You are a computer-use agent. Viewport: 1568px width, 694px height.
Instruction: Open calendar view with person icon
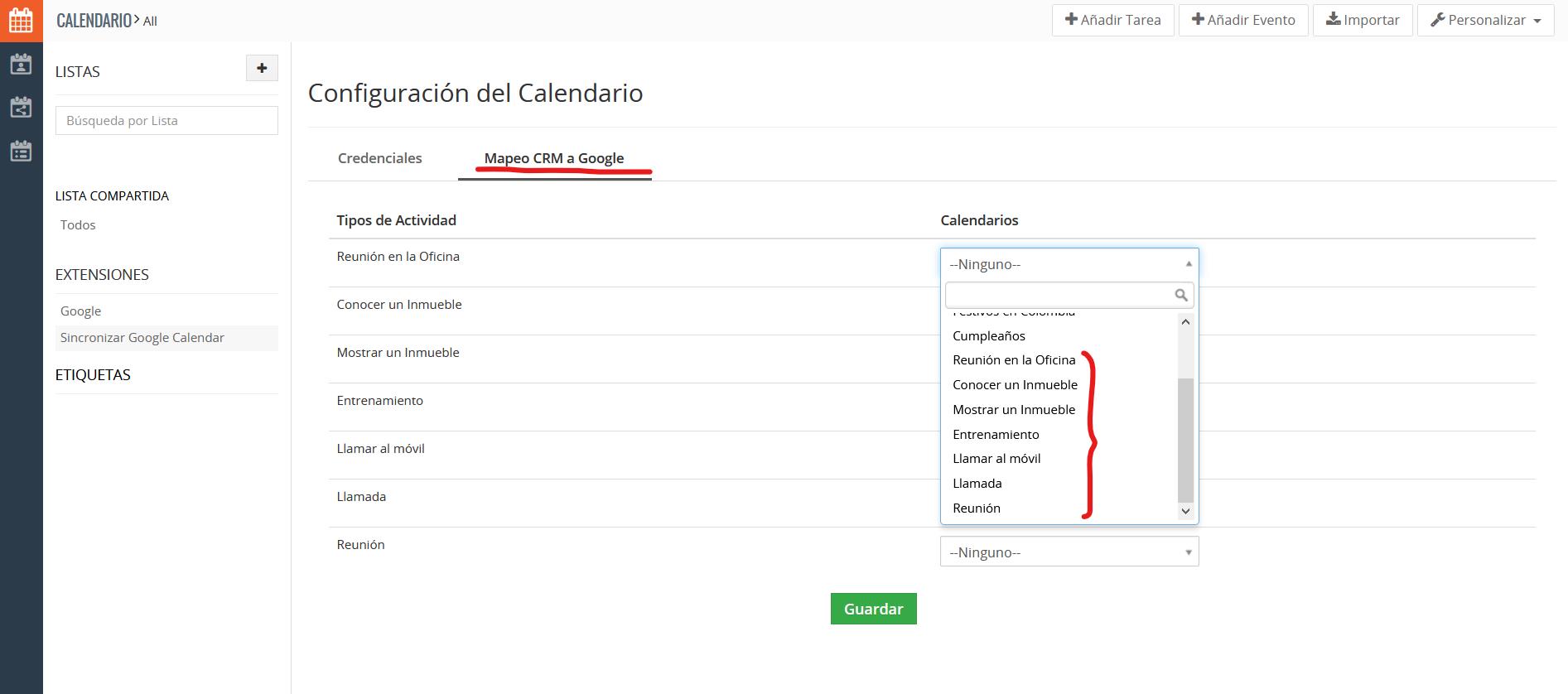point(21,64)
